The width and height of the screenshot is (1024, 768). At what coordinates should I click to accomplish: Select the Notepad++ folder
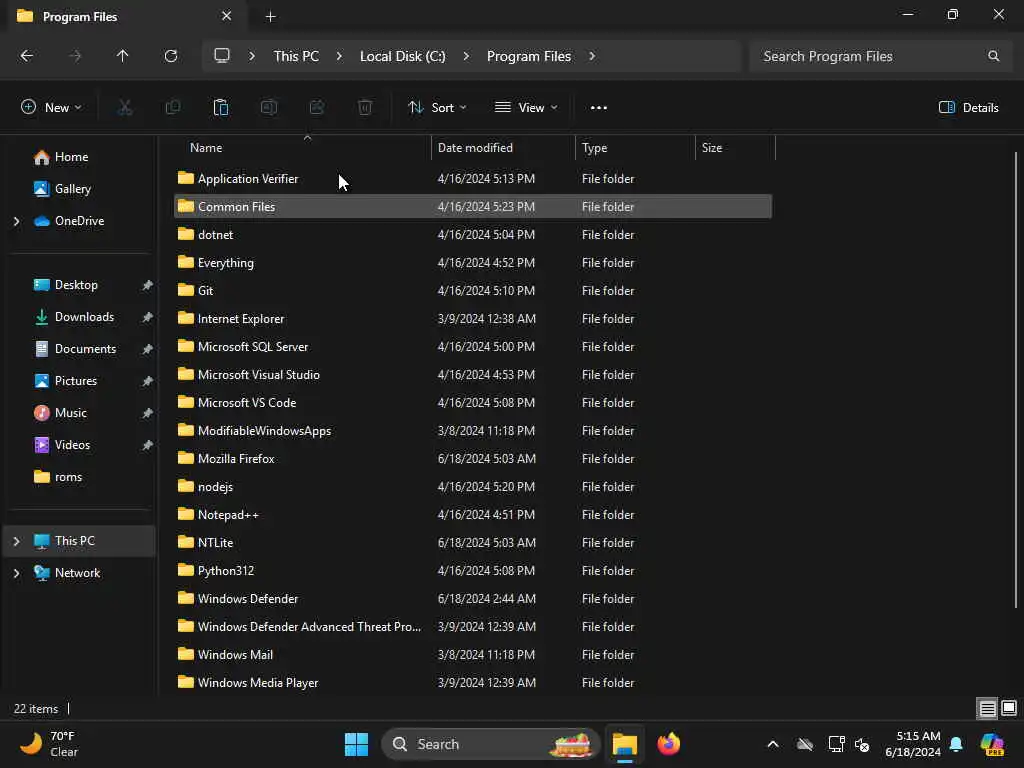coord(473,515)
